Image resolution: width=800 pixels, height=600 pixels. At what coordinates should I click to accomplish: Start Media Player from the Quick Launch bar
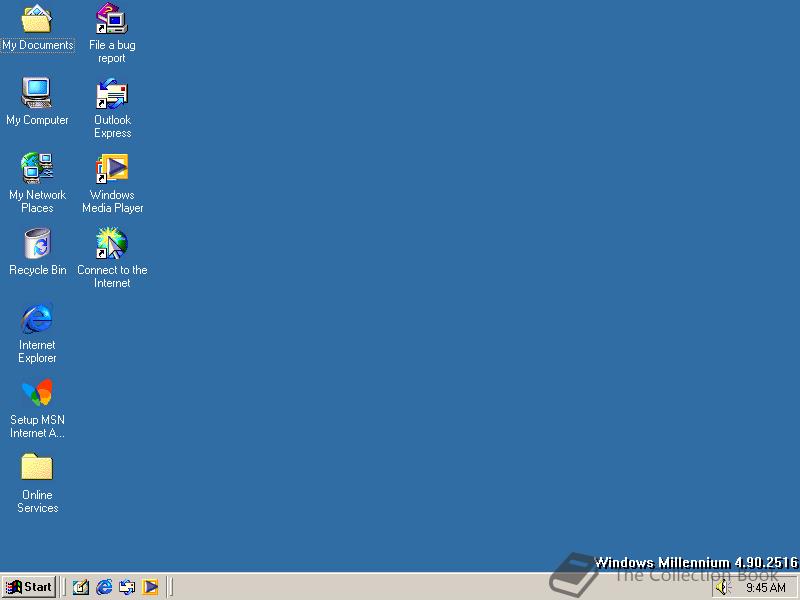152,587
